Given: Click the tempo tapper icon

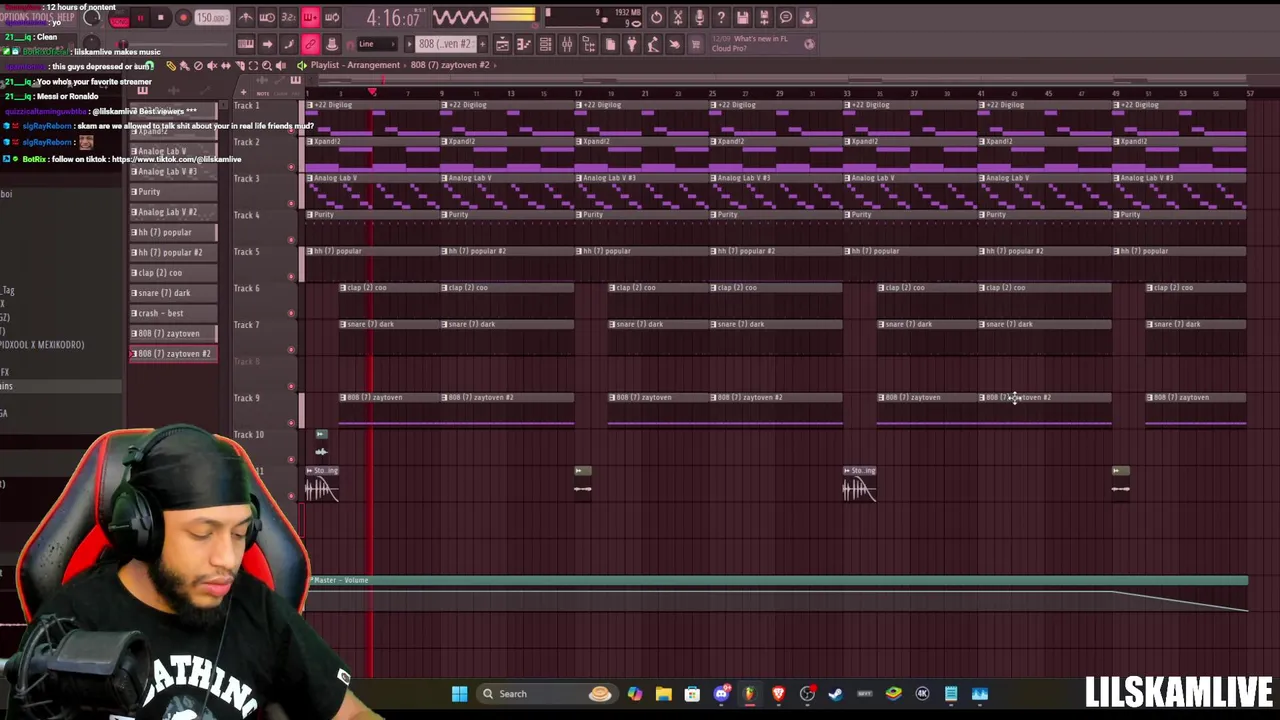Looking at the screenshot, I should 653,44.
